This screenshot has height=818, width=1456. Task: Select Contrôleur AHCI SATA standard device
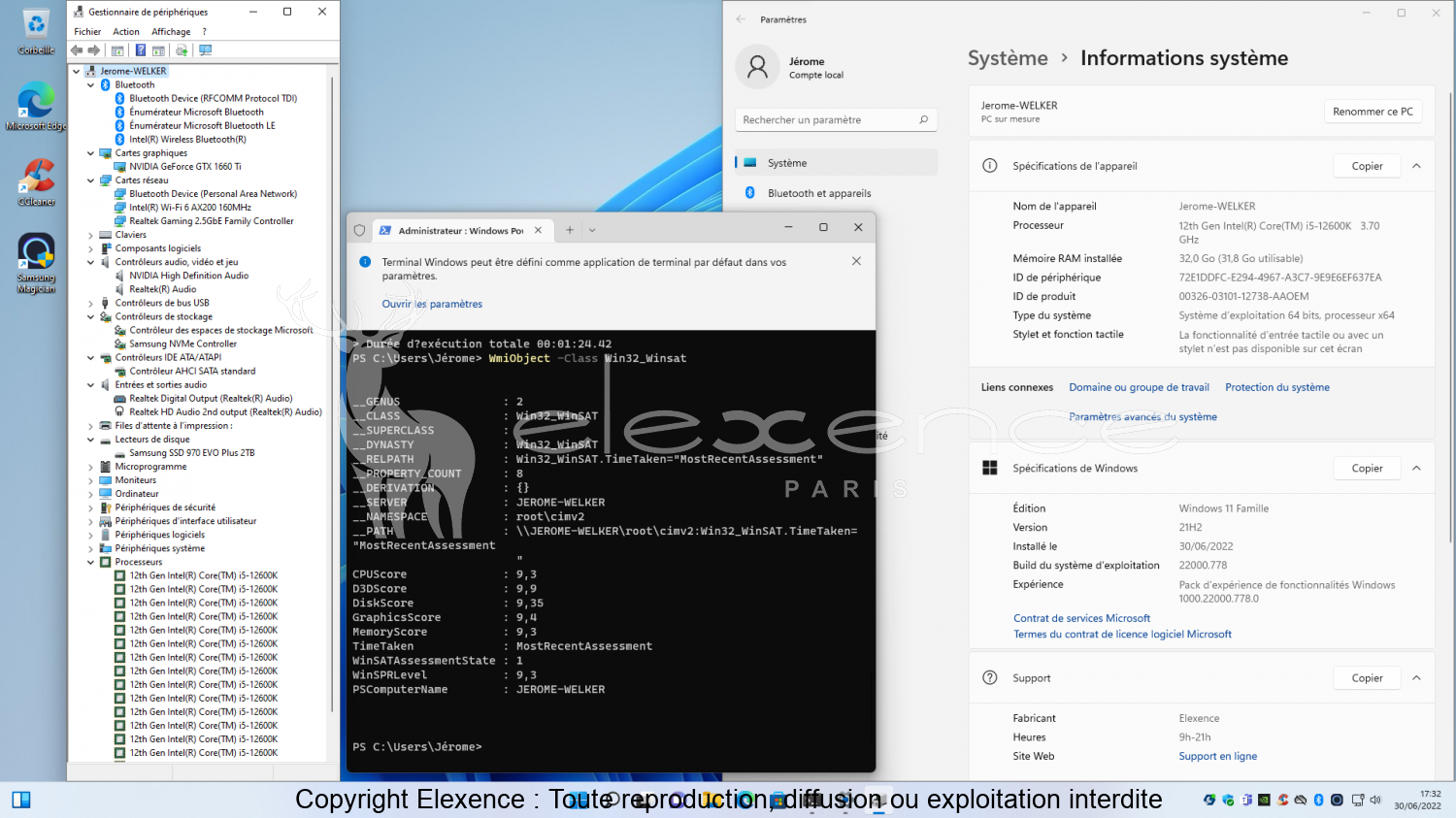(192, 371)
